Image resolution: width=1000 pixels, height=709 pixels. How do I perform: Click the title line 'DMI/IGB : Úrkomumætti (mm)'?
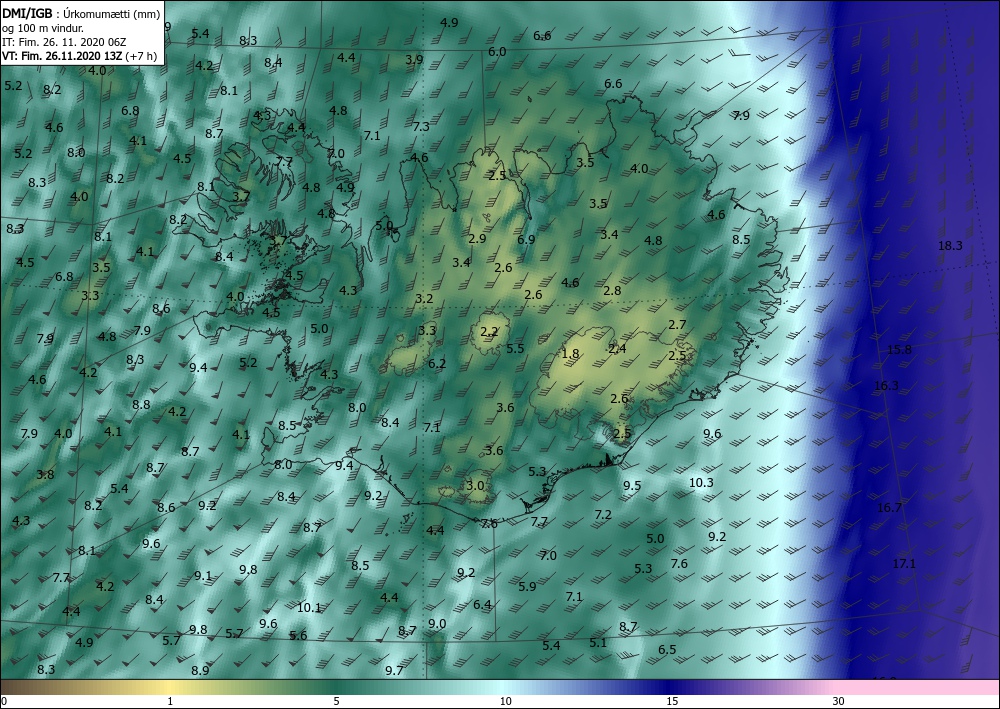pyautogui.click(x=81, y=15)
